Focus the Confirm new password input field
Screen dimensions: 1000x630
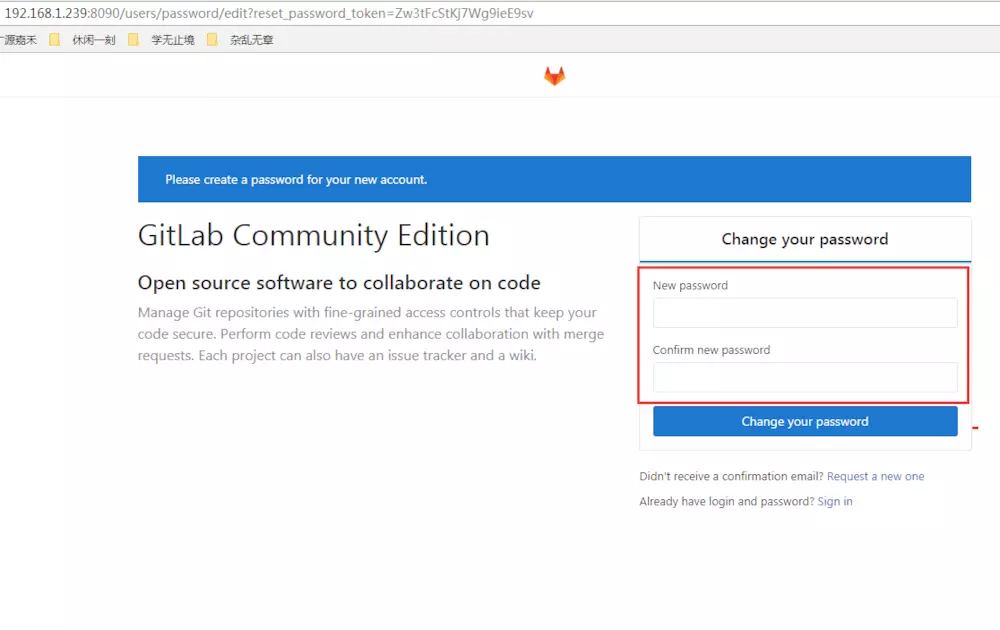[804, 377]
